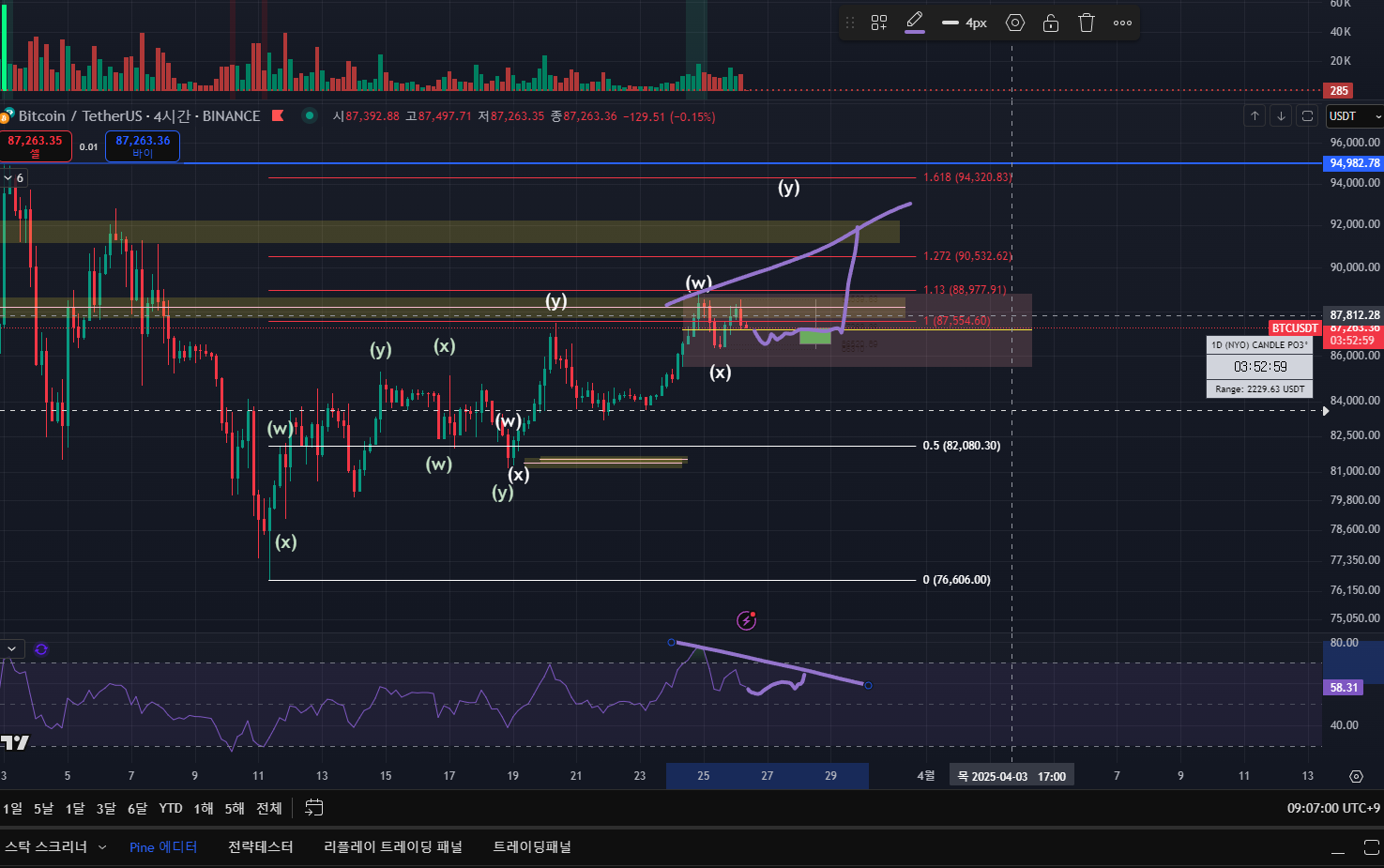Select RSI trendline right anchor point
1384x868 pixels.
click(868, 685)
